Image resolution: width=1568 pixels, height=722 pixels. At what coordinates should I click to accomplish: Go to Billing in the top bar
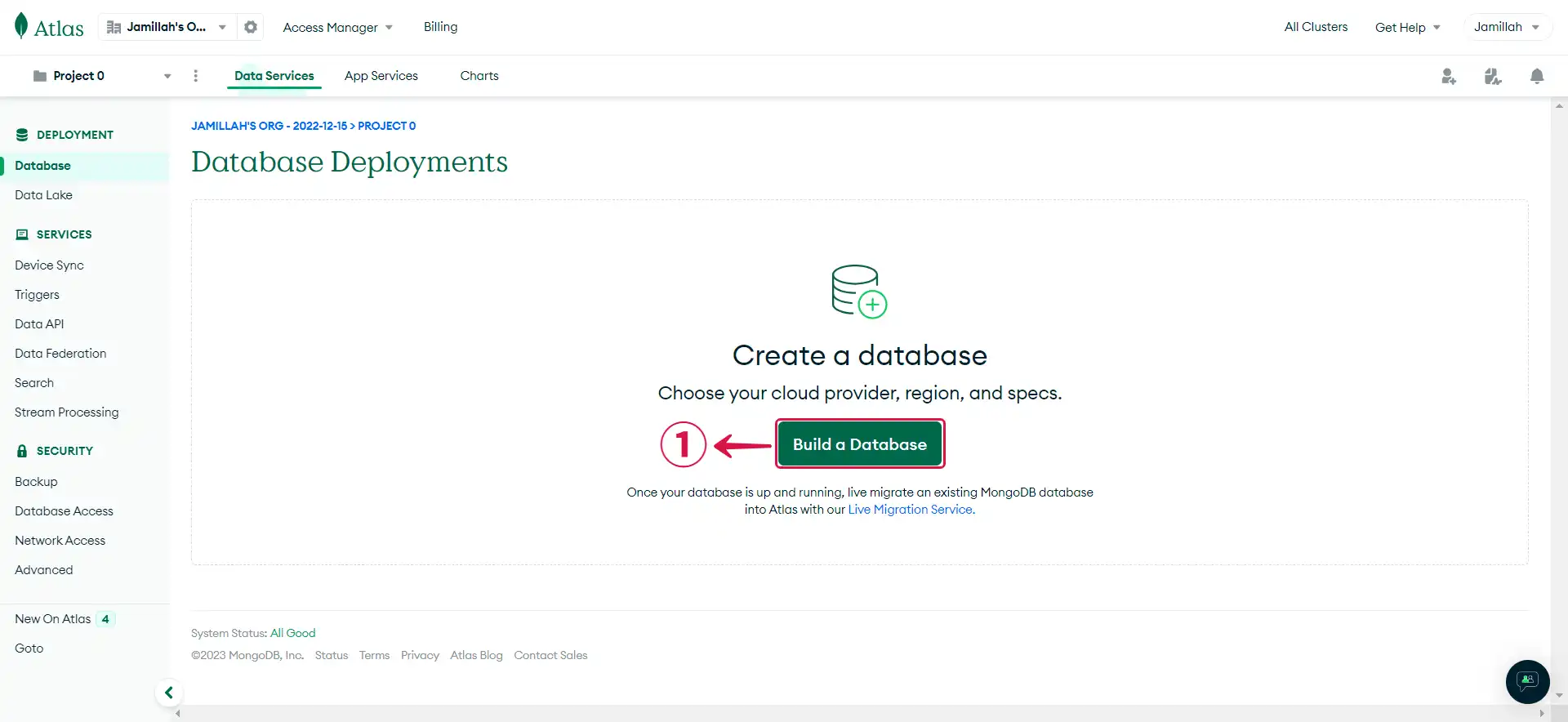pos(440,27)
